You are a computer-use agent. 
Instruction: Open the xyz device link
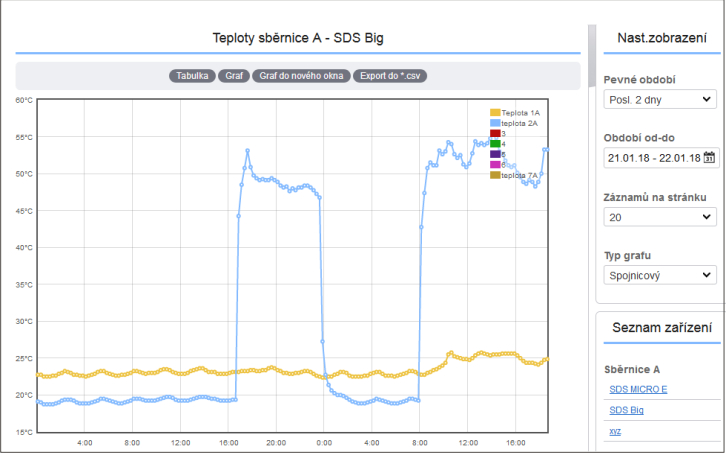pos(614,431)
